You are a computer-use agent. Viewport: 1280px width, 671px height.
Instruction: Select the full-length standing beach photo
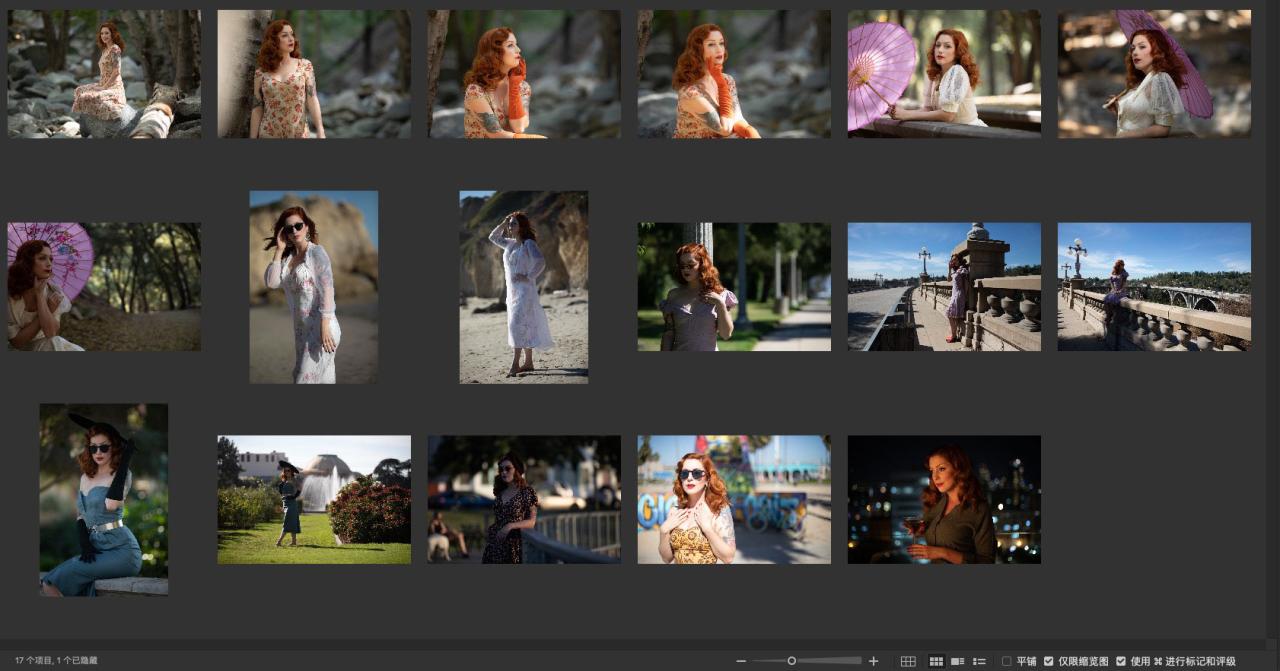[x=524, y=287]
